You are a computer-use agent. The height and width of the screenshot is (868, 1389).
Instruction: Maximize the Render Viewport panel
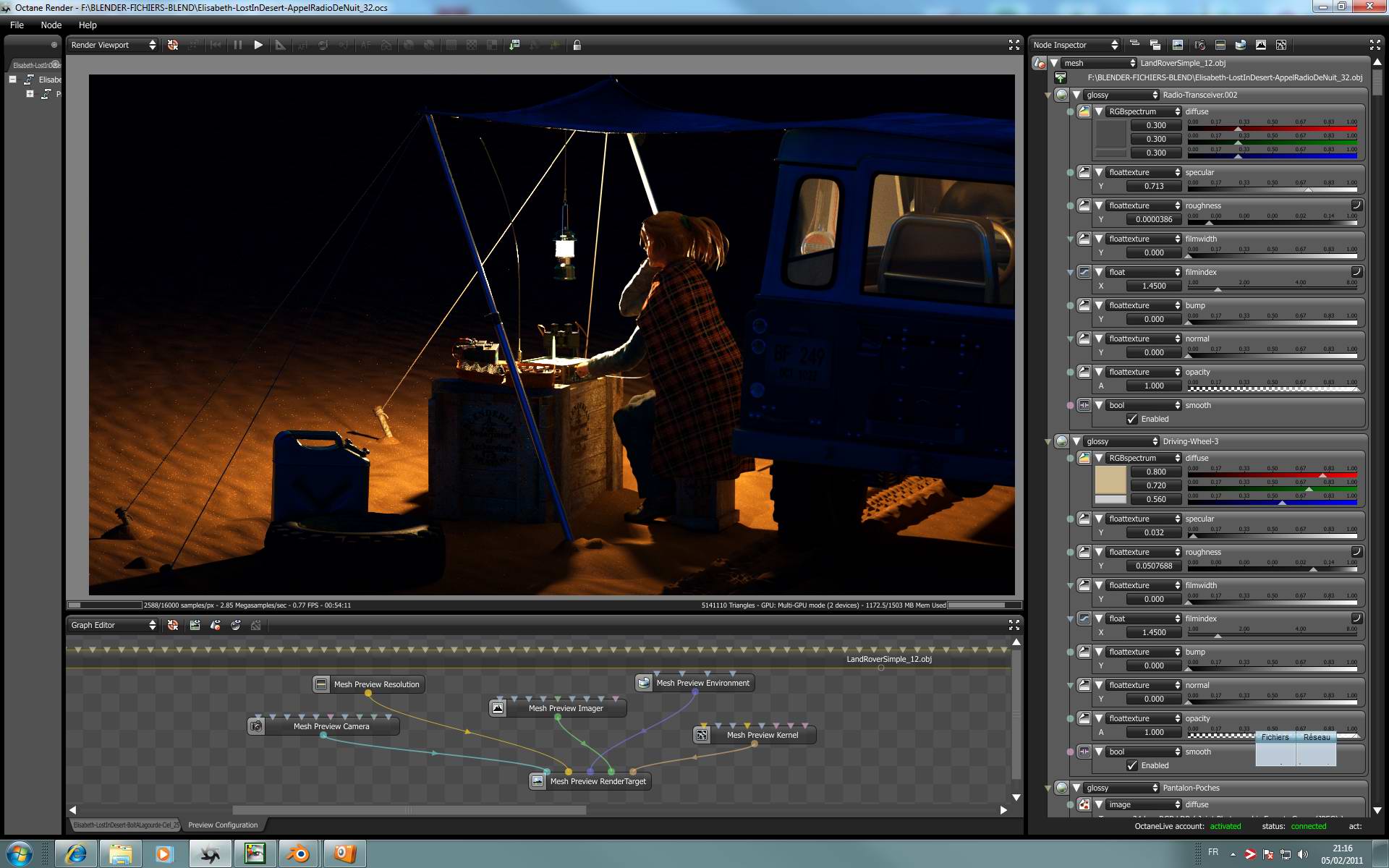click(1014, 45)
